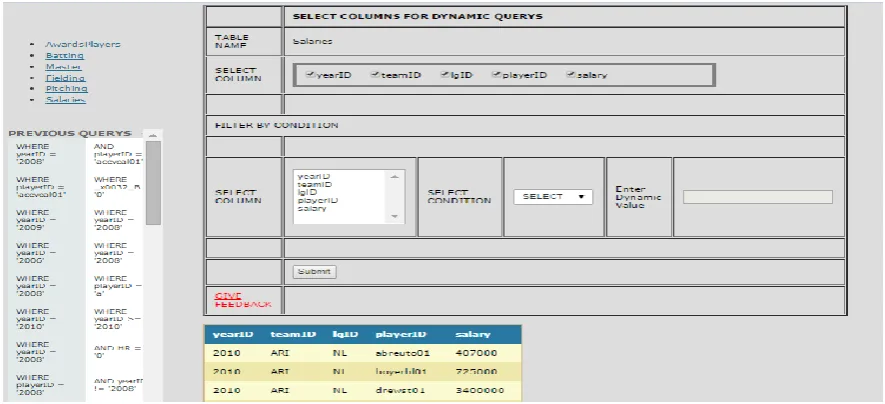Open the AwardsPlayers table link

(x=83, y=44)
